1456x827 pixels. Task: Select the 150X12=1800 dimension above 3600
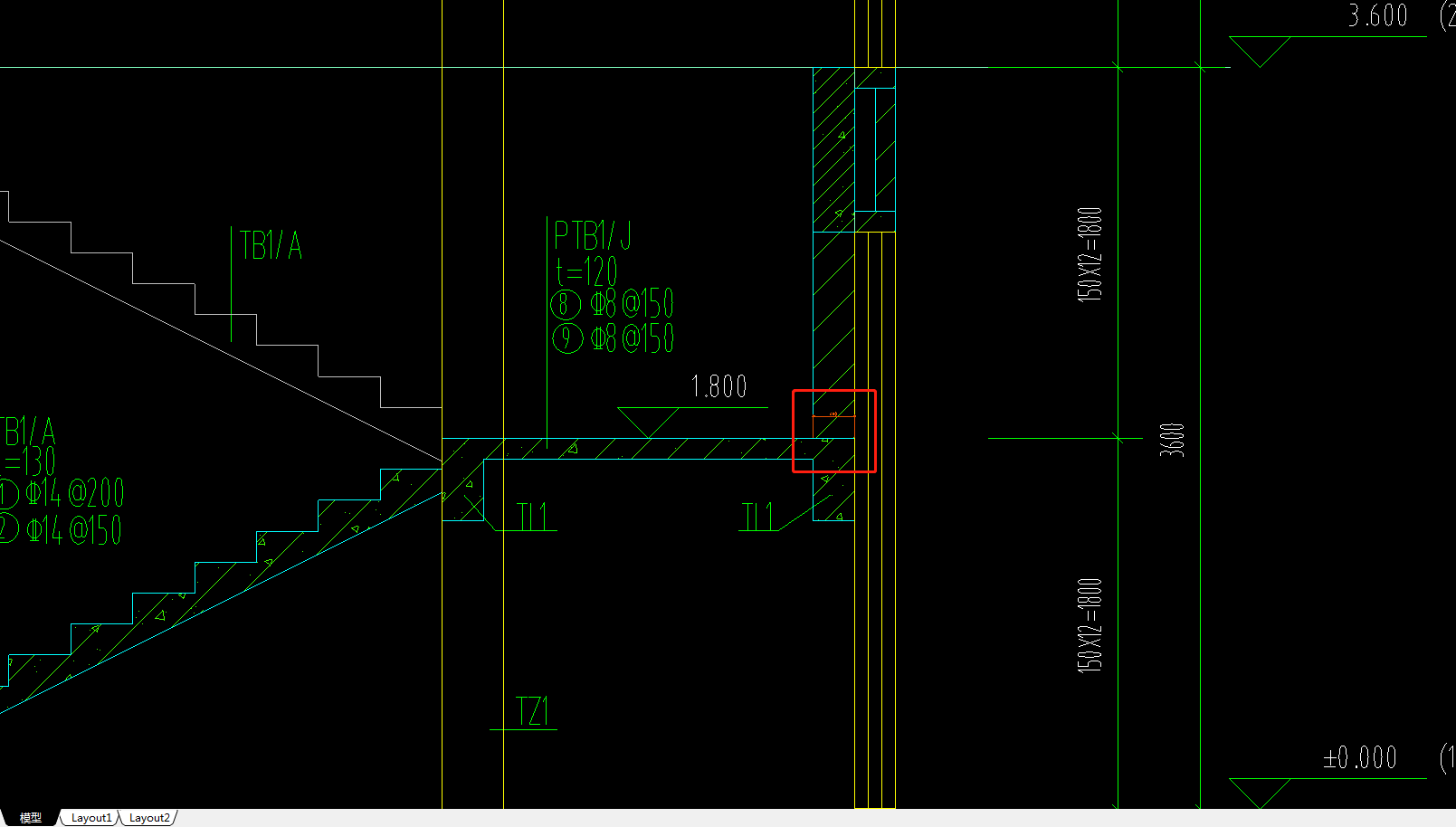[x=1090, y=254]
